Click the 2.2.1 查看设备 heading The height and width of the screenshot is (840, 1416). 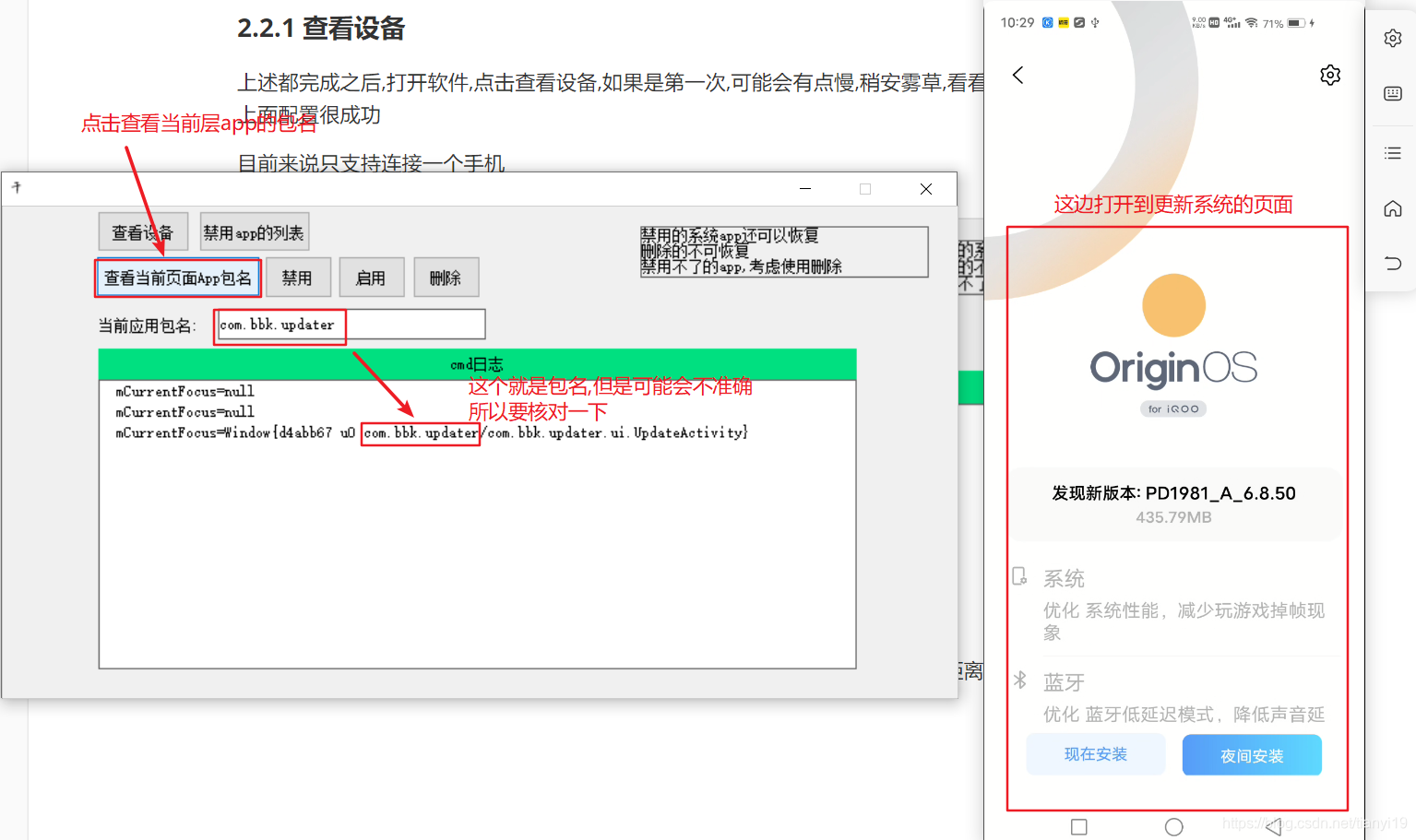point(321,29)
